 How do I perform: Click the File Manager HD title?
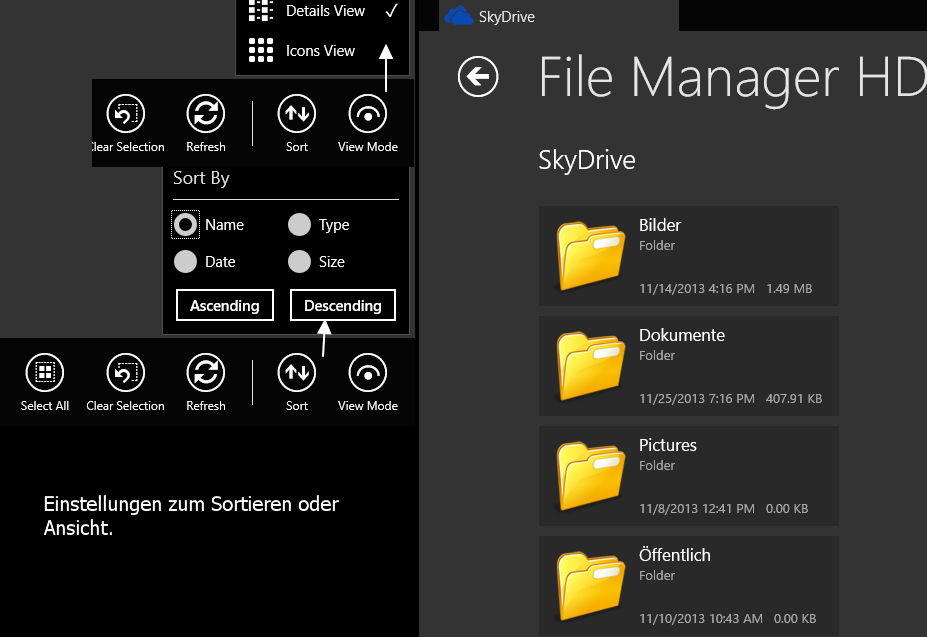[x=732, y=78]
